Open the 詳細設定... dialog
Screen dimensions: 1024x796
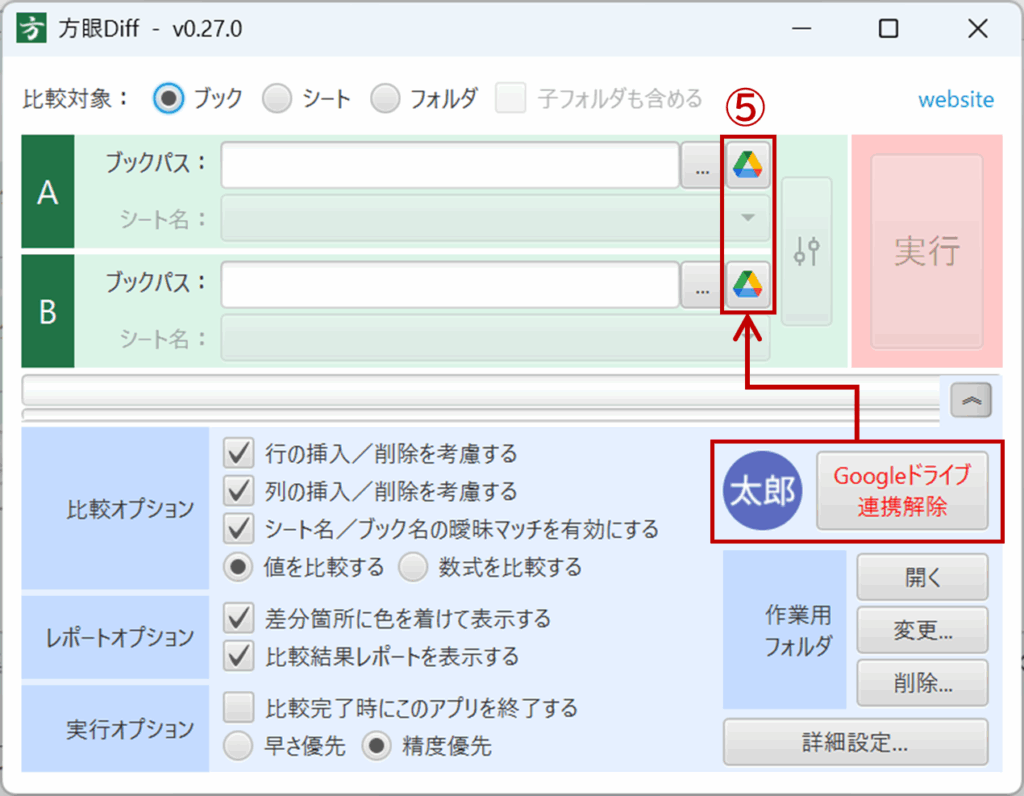[x=854, y=743]
